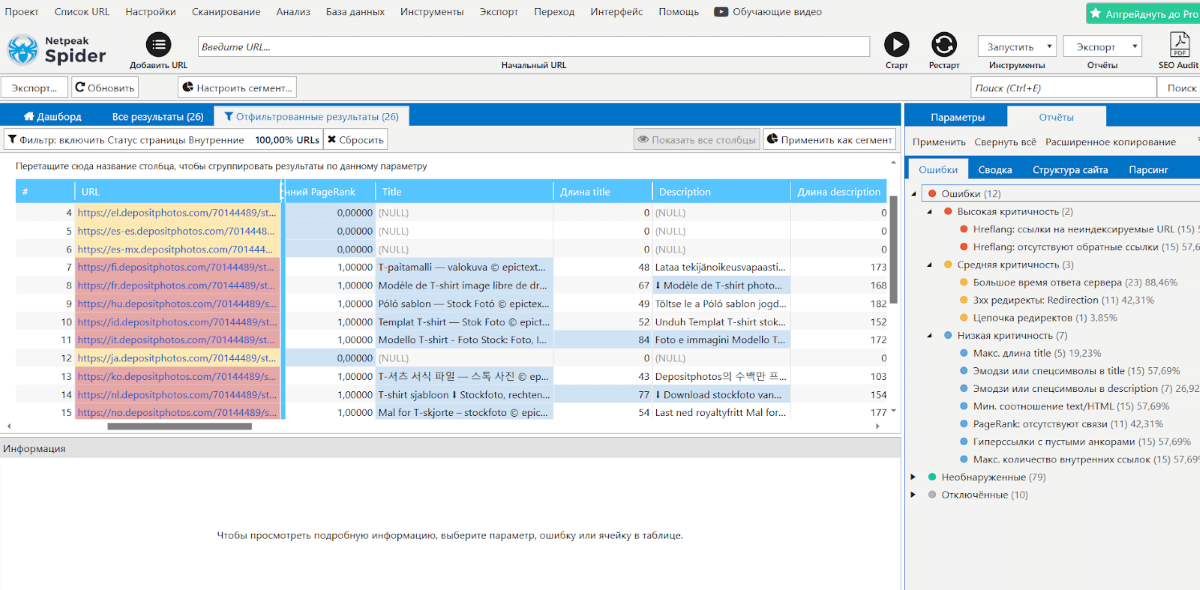Click the Поиск search button
The height and width of the screenshot is (590, 1200).
(1180, 87)
